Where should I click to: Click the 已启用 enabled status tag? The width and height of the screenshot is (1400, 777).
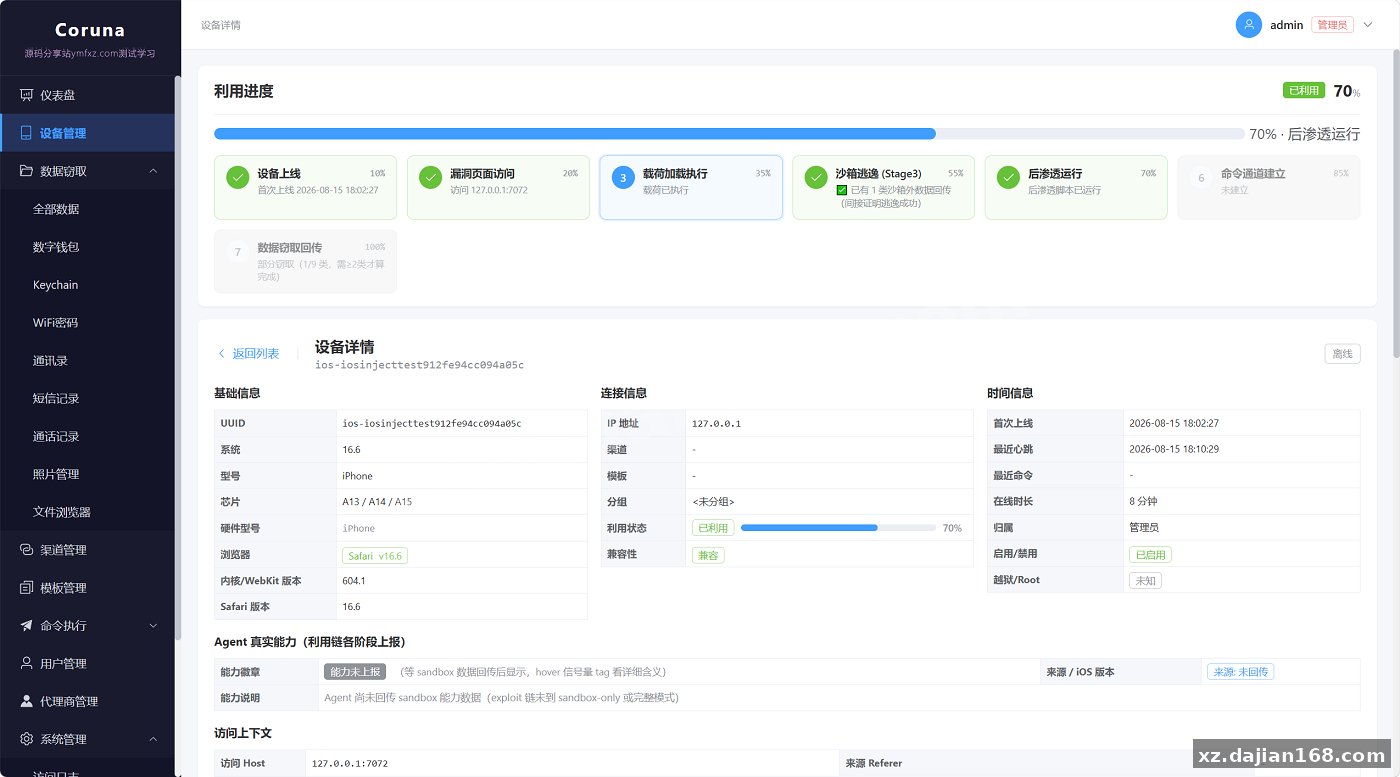1150,554
